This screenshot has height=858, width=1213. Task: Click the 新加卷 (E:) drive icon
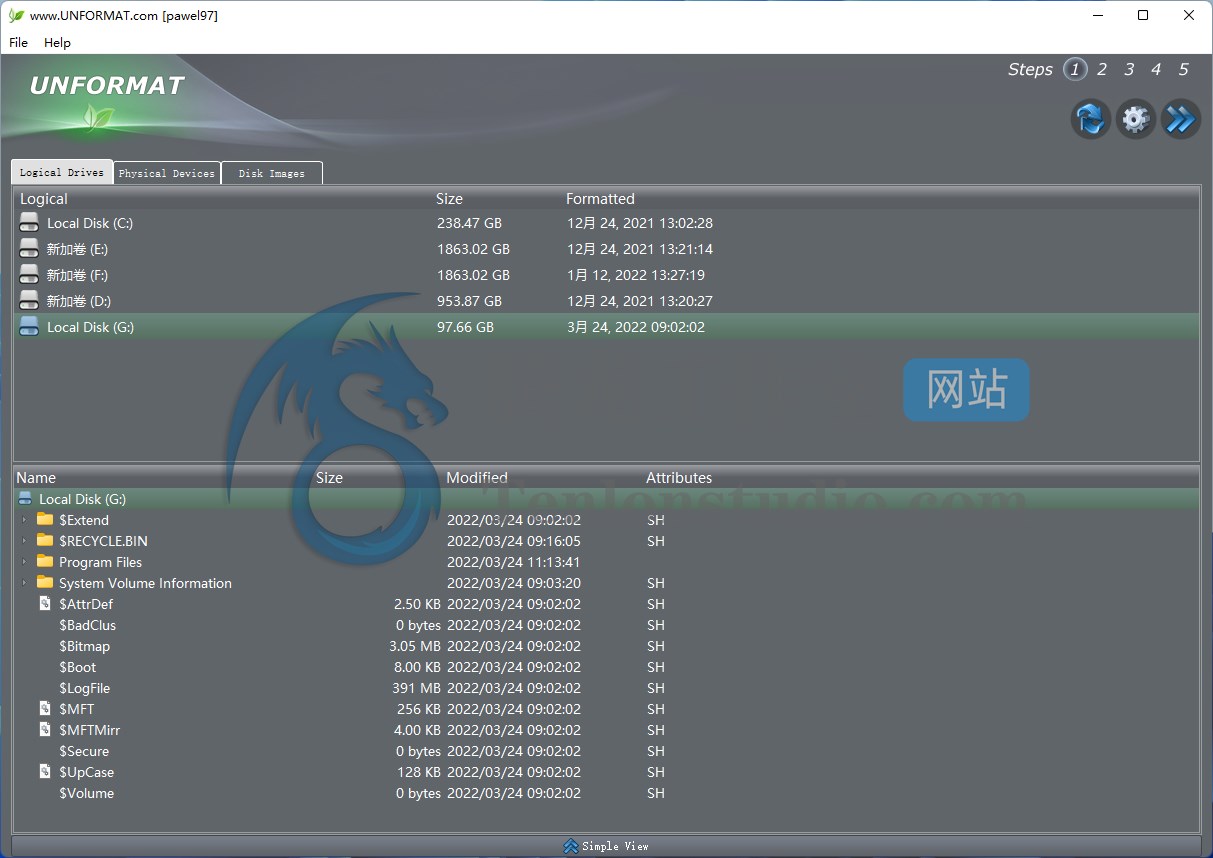tap(29, 249)
